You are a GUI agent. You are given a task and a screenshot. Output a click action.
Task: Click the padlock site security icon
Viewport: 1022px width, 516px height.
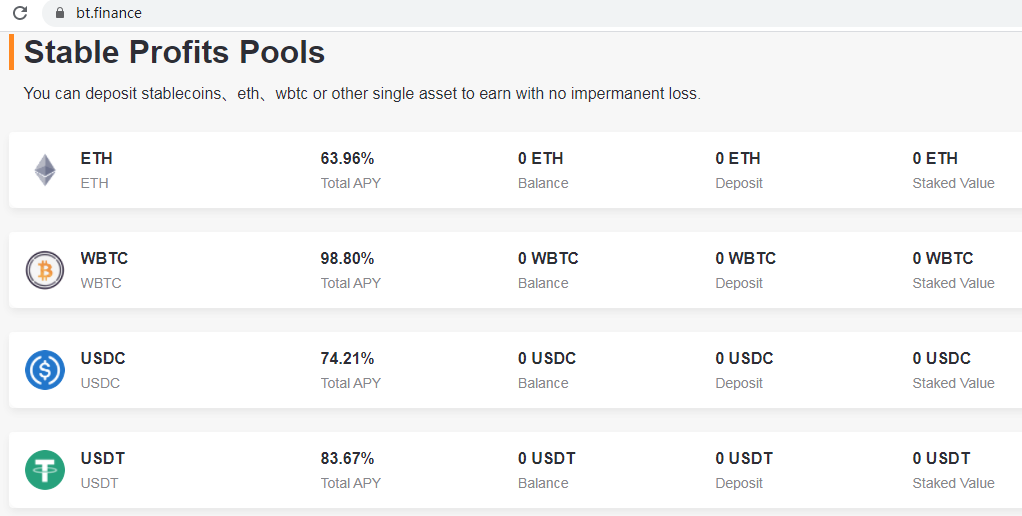click(59, 13)
